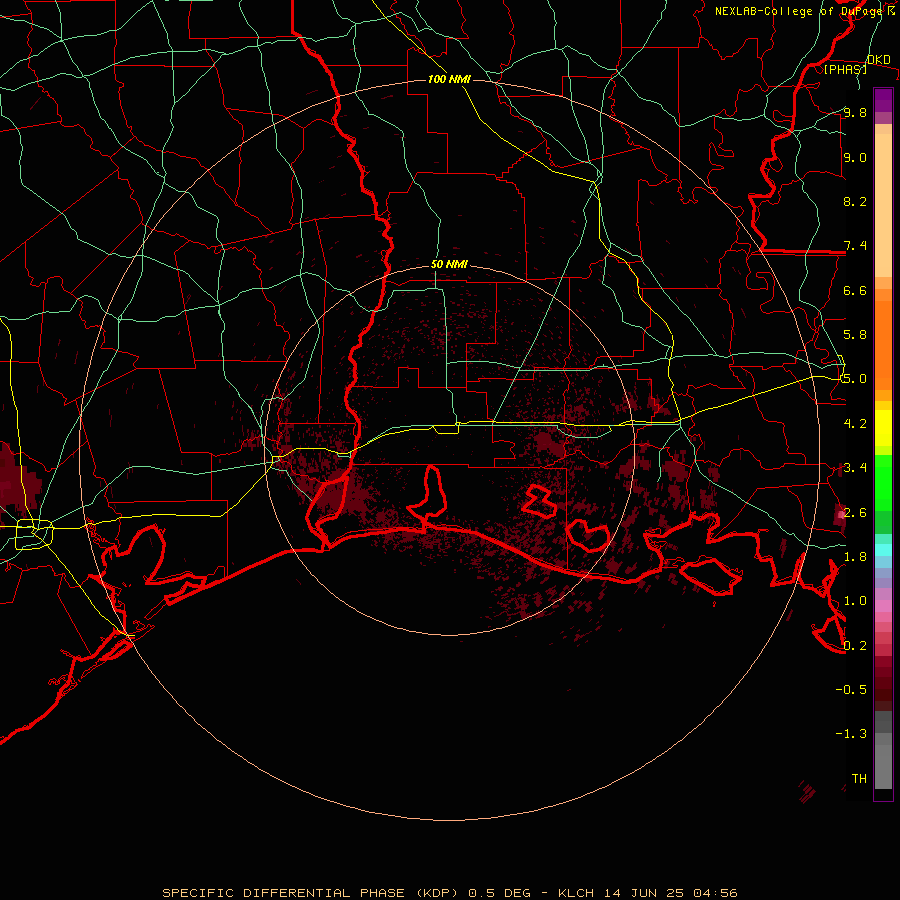Screen dimensions: 900x900
Task: Click the 1.0 legend value
Action: (855, 601)
